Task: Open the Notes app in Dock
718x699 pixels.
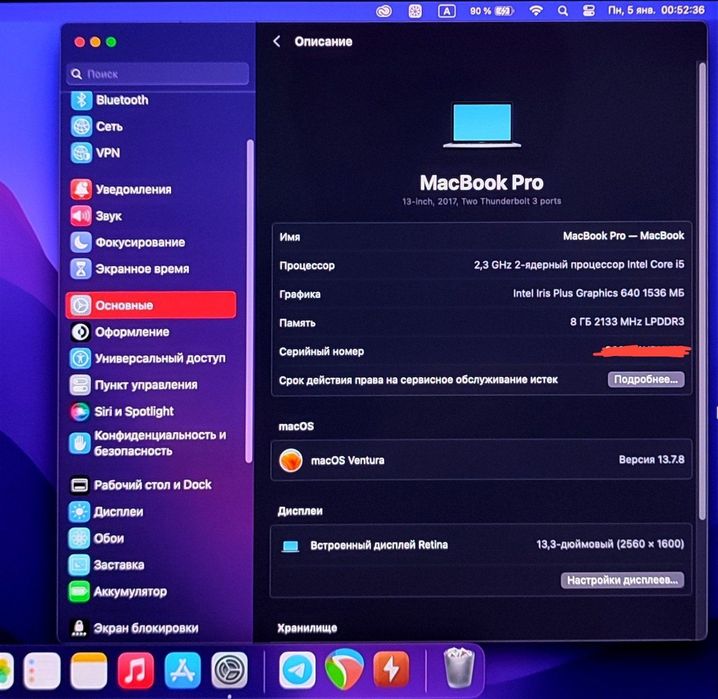Action: click(89, 671)
